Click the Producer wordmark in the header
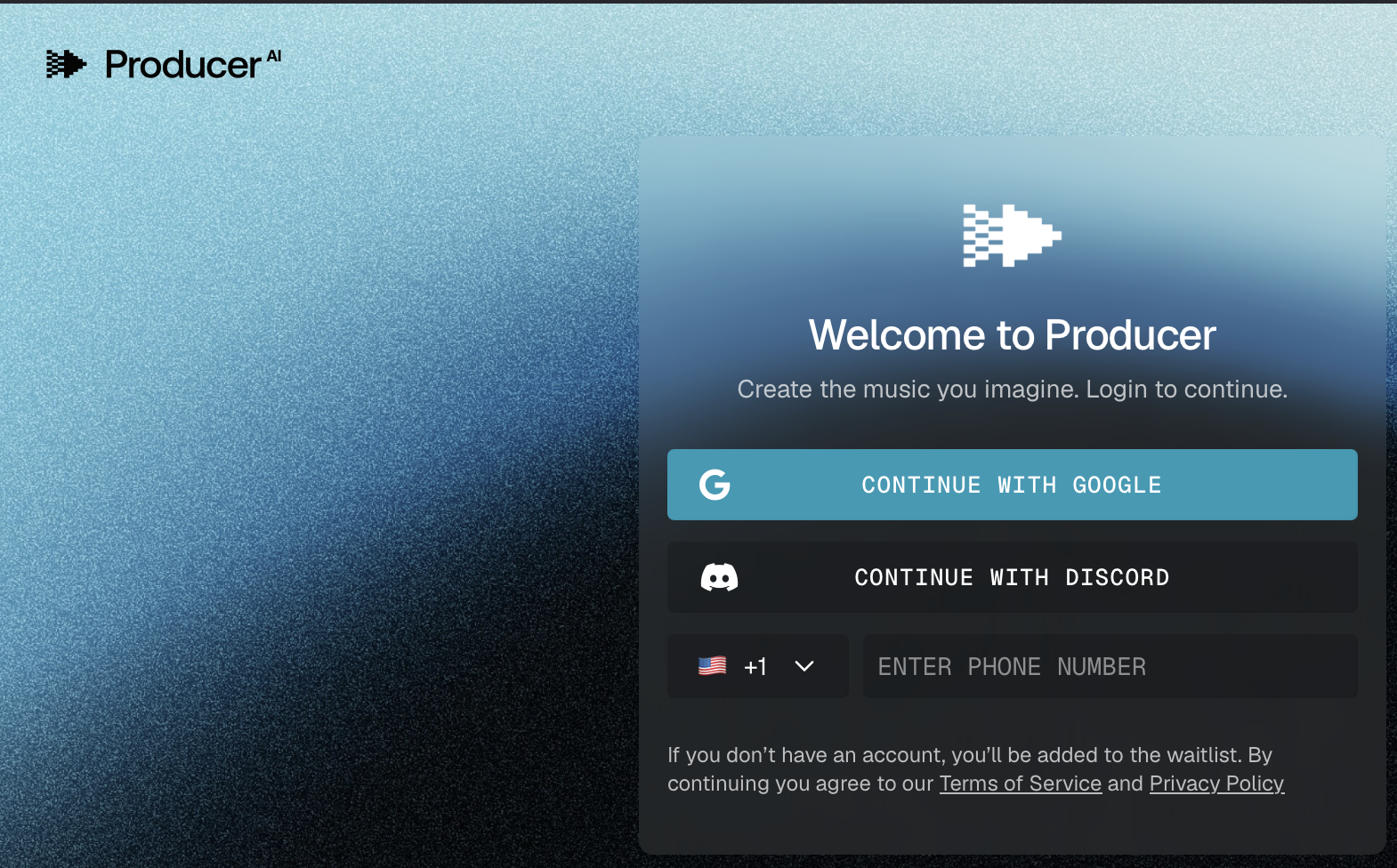1397x868 pixels. [x=182, y=65]
